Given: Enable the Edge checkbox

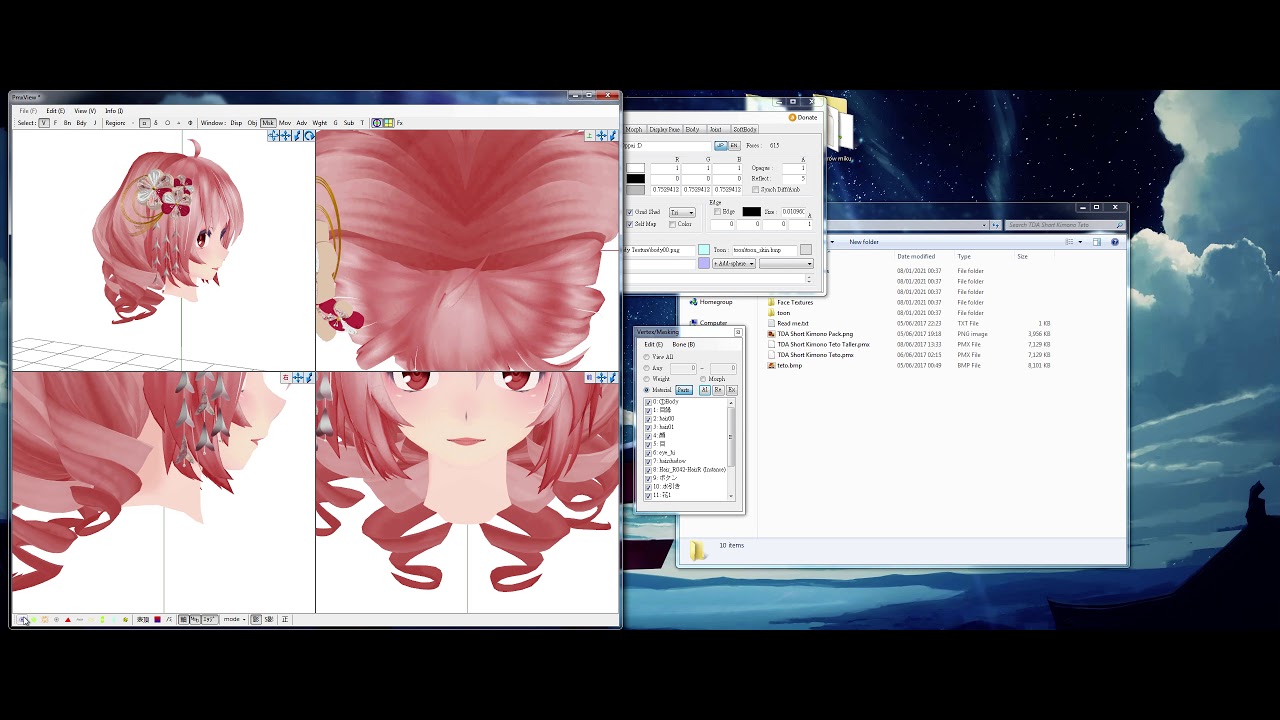Looking at the screenshot, I should 717,212.
